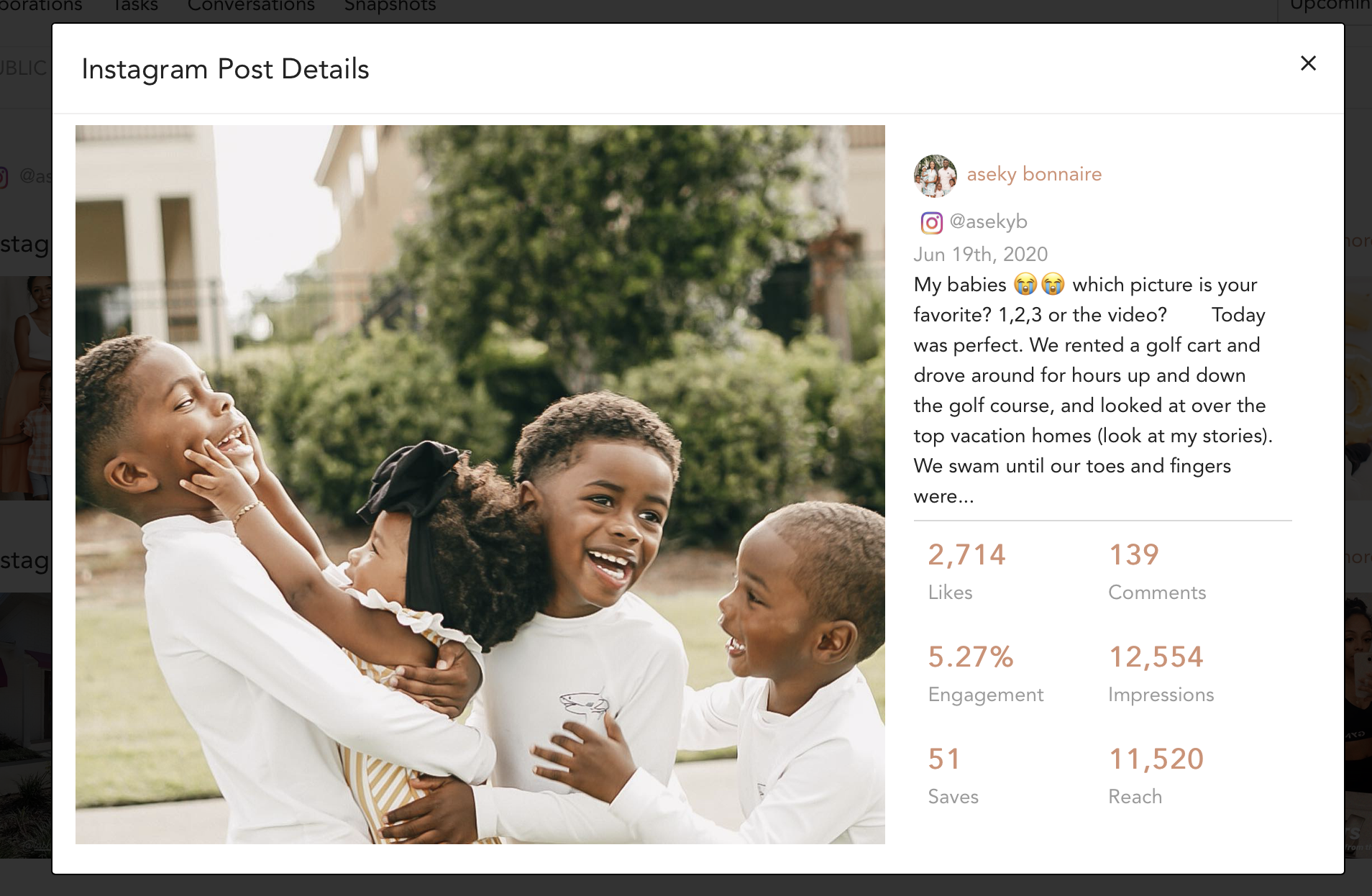Switch to the Snapshots tab behind the dialog
The height and width of the screenshot is (896, 1372).
390,6
